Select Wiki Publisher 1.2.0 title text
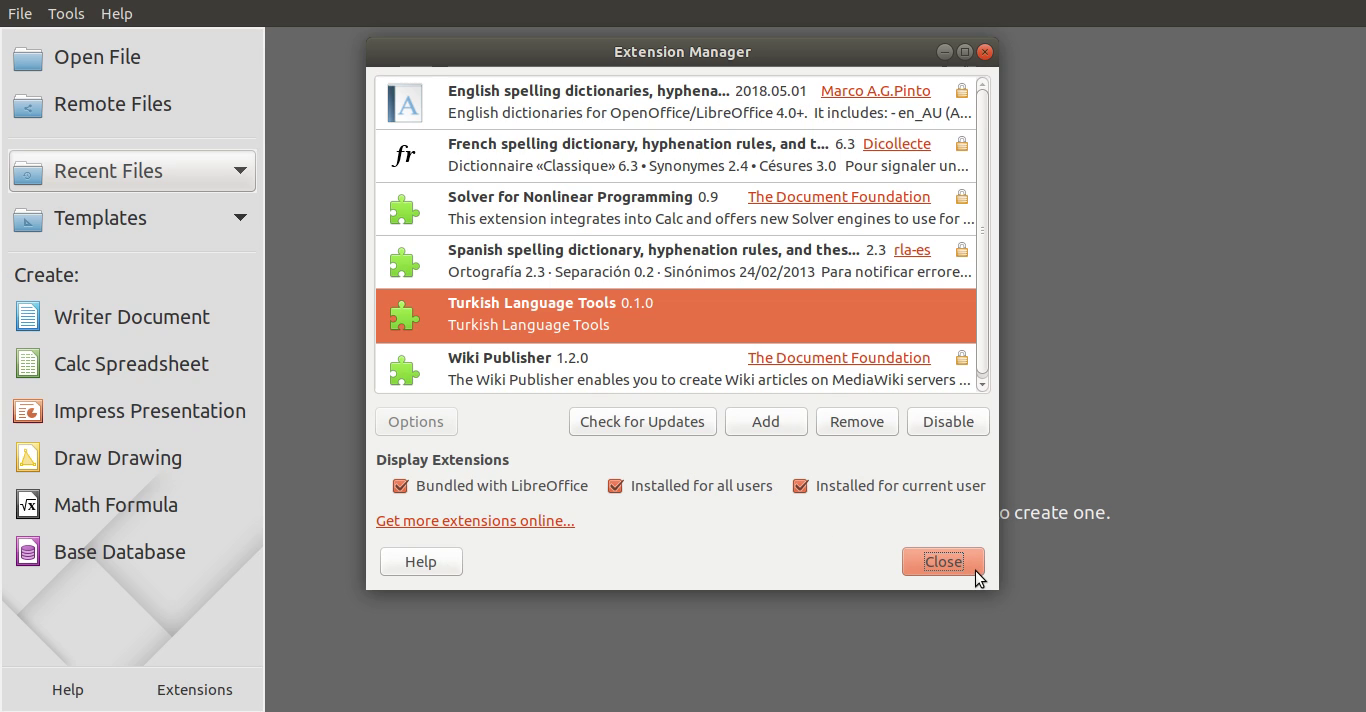Screen dimensions: 1366x712 click(518, 358)
